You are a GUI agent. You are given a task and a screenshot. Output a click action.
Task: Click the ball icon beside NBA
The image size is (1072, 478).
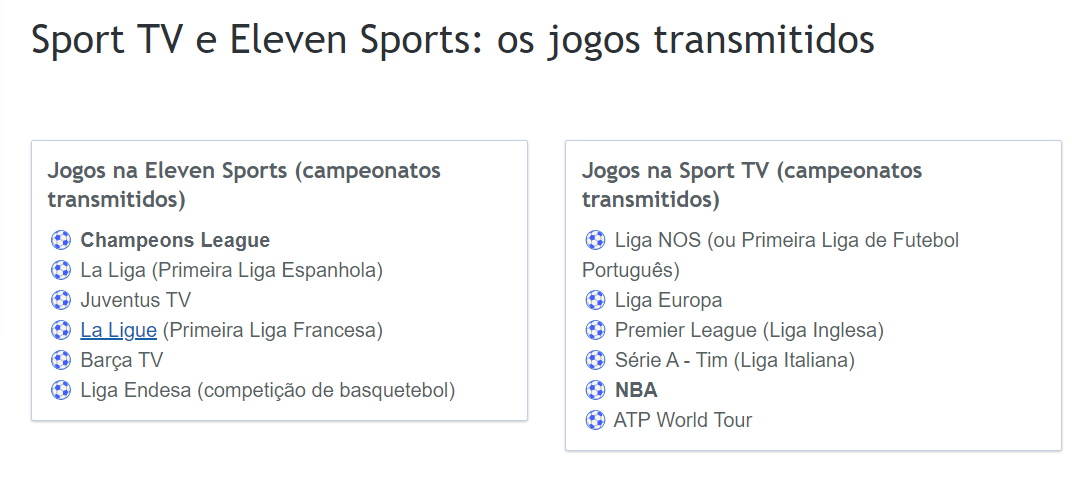coord(595,390)
